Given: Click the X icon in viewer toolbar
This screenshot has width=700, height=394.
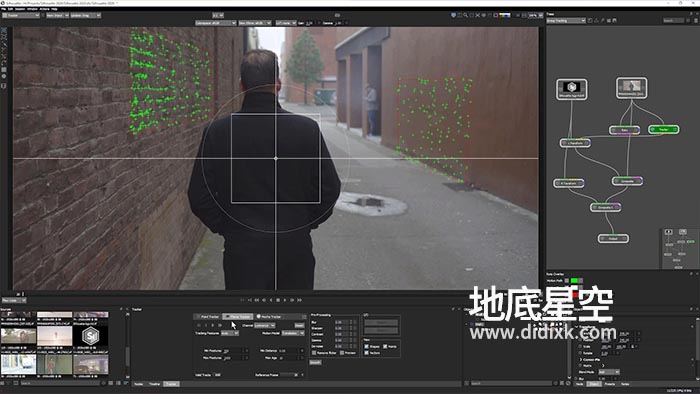Looking at the screenshot, I should click(x=477, y=15).
